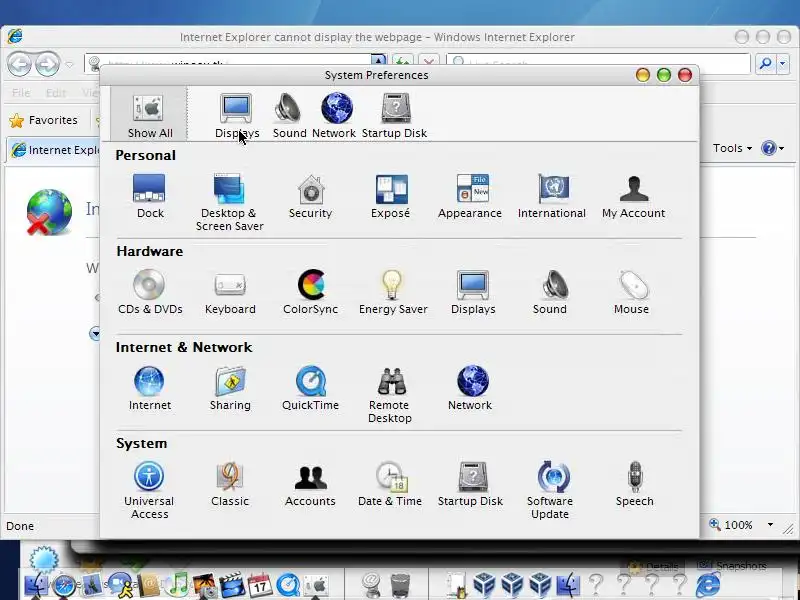Open the International preference pane
The height and width of the screenshot is (600, 800).
(x=552, y=196)
